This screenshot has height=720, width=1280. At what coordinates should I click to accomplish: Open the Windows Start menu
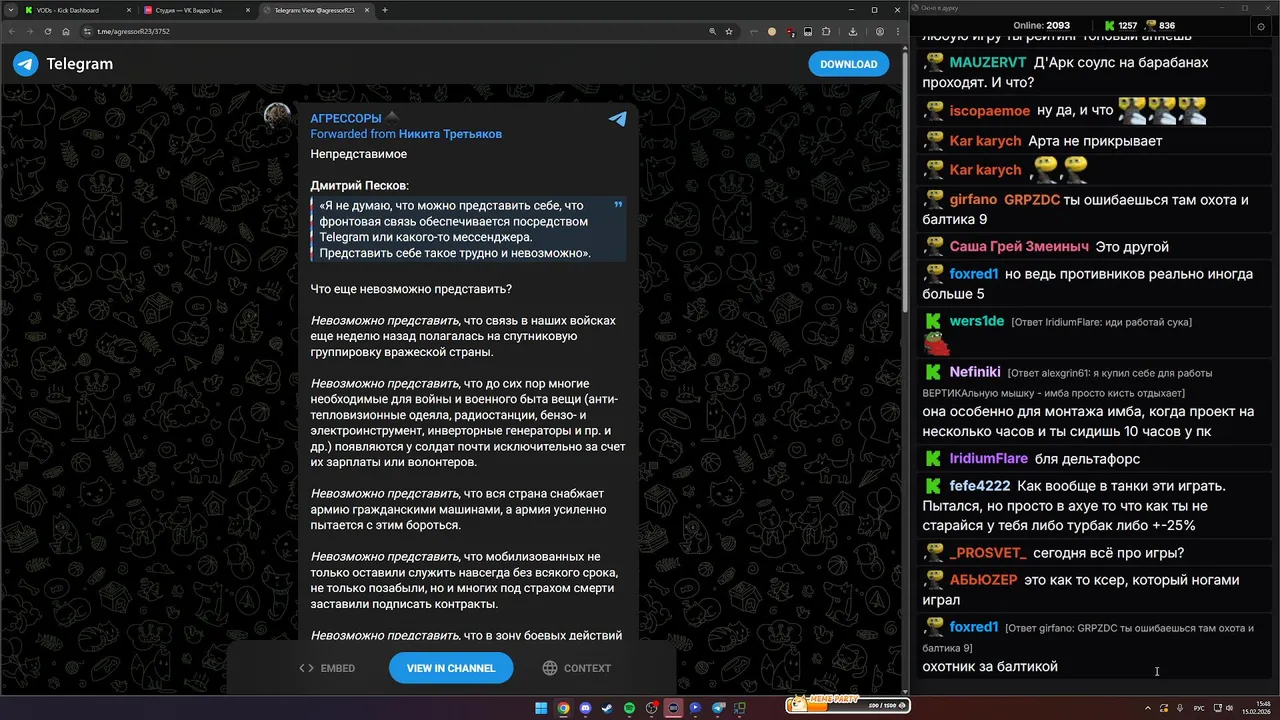point(541,708)
